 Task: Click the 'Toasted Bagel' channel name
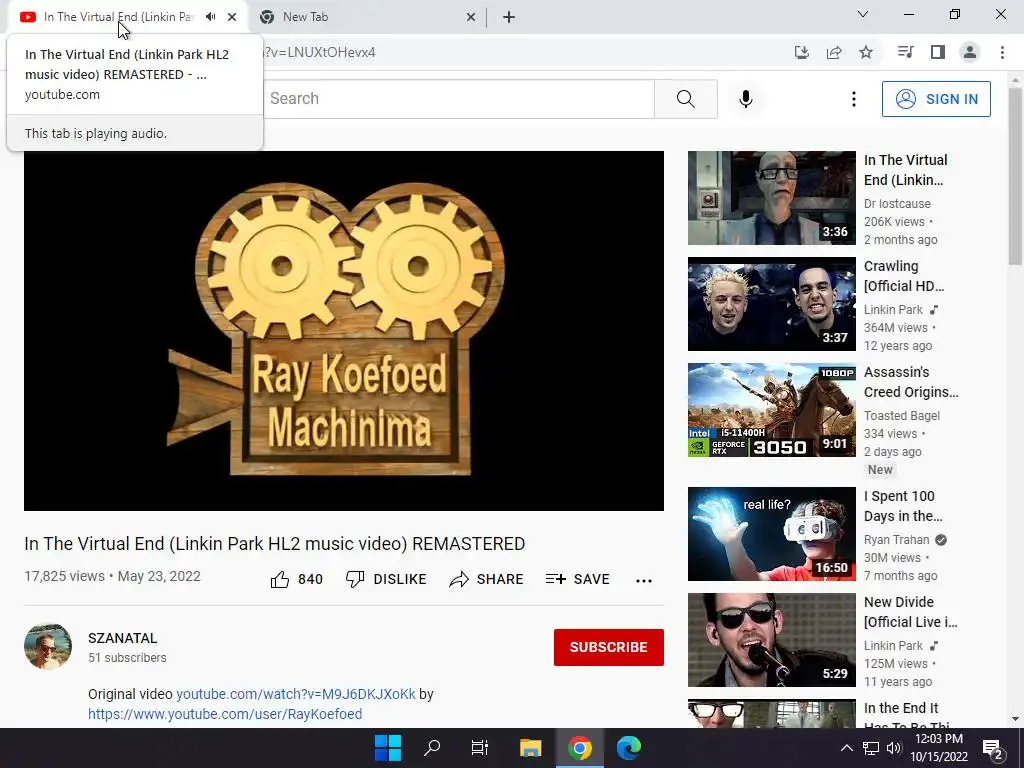(x=902, y=415)
